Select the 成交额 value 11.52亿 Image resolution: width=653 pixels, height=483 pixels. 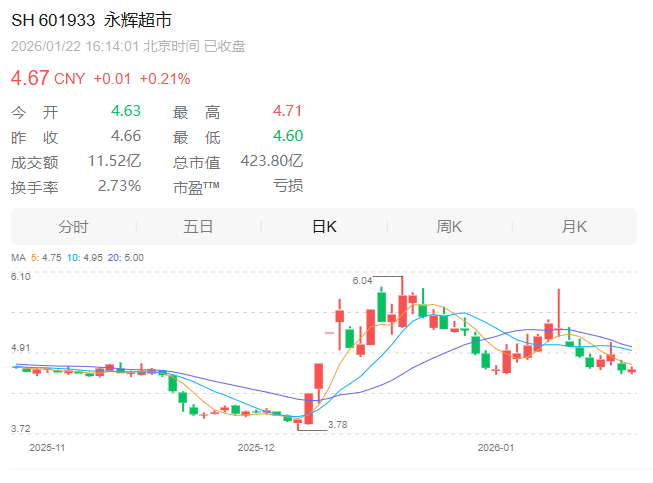pyautogui.click(x=114, y=161)
